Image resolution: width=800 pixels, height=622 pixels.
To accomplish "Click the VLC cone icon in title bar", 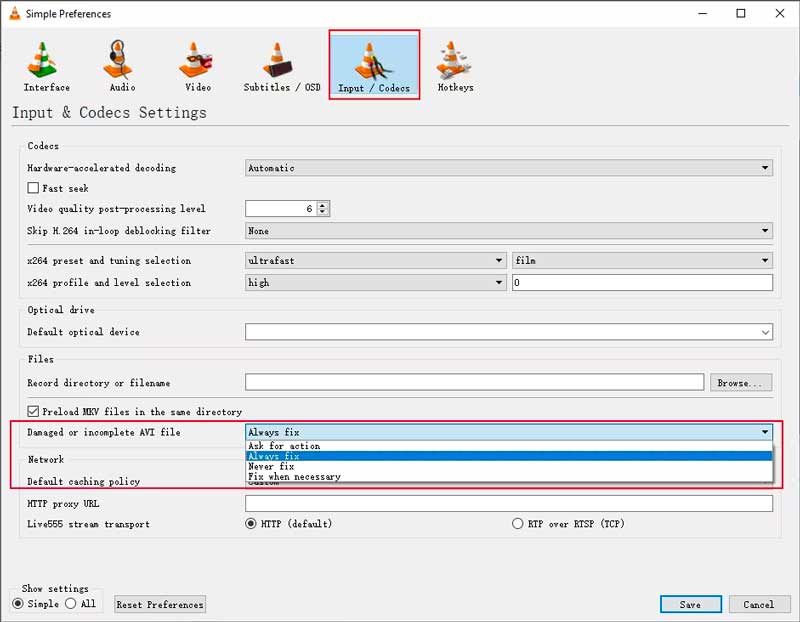I will 13,14.
